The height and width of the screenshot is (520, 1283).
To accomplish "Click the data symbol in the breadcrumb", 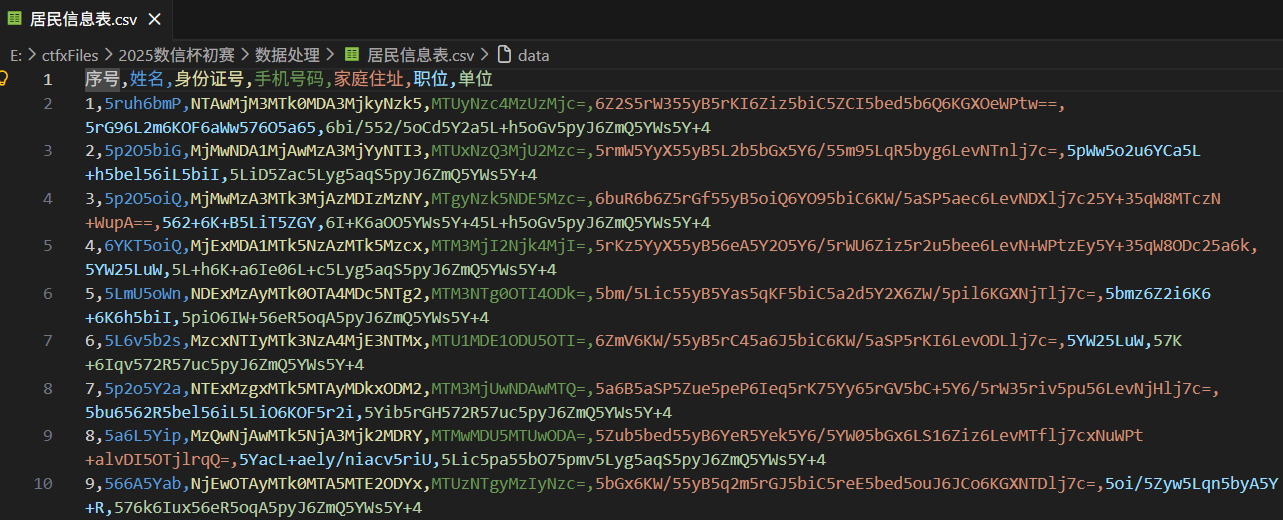I will click(533, 55).
